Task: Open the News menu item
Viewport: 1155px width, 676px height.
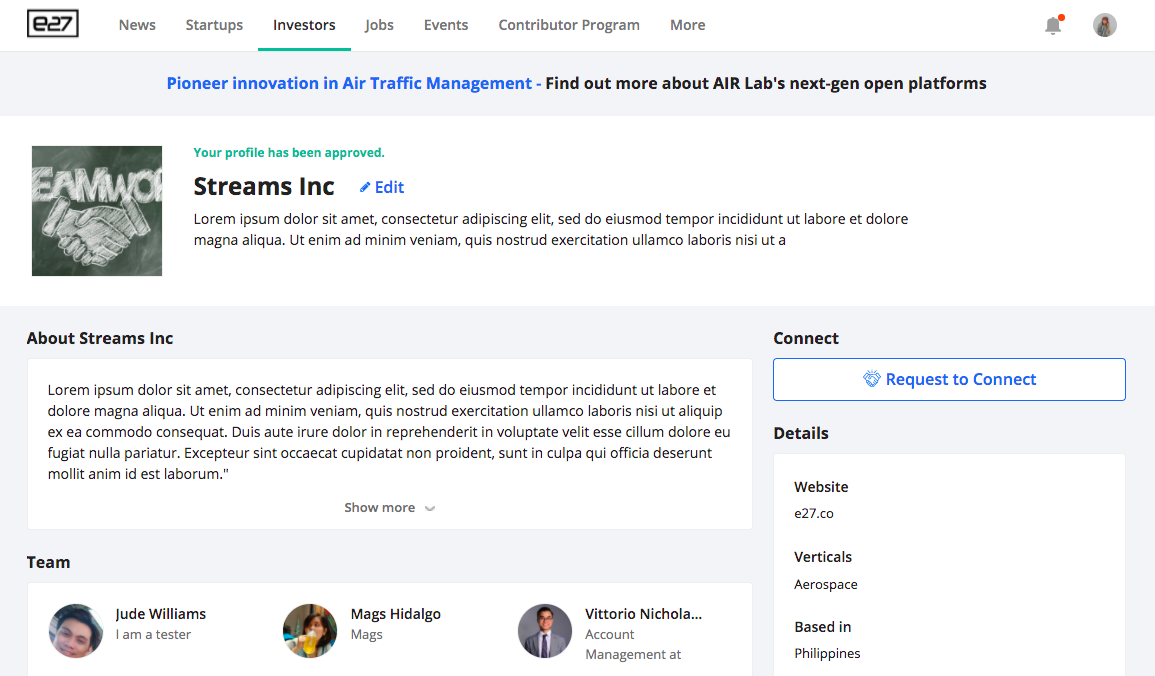Action: pyautogui.click(x=137, y=25)
